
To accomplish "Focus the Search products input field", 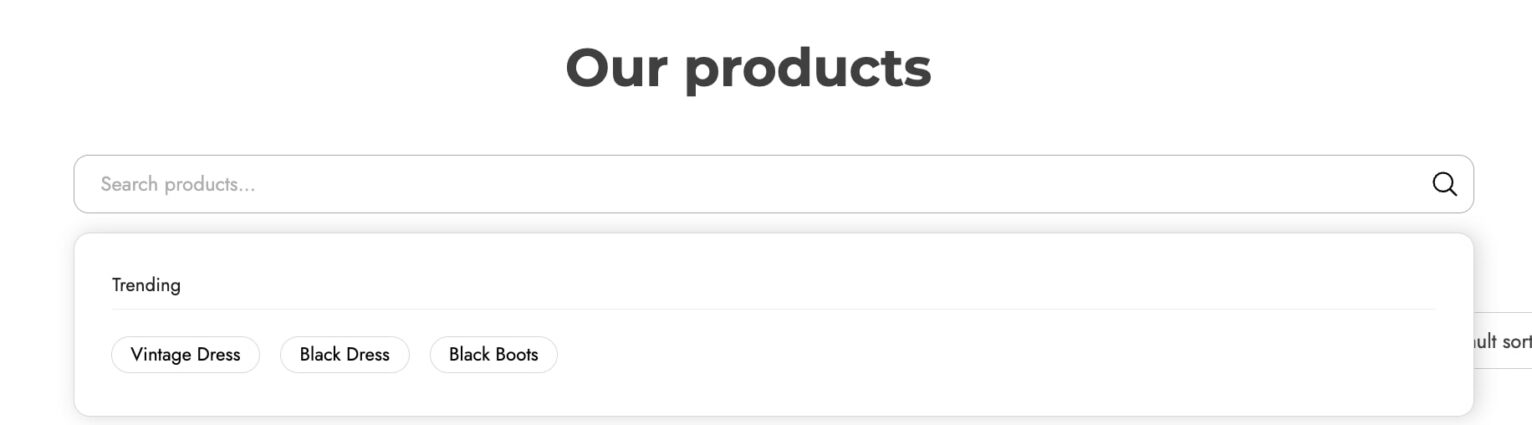I will pyautogui.click(x=773, y=184).
